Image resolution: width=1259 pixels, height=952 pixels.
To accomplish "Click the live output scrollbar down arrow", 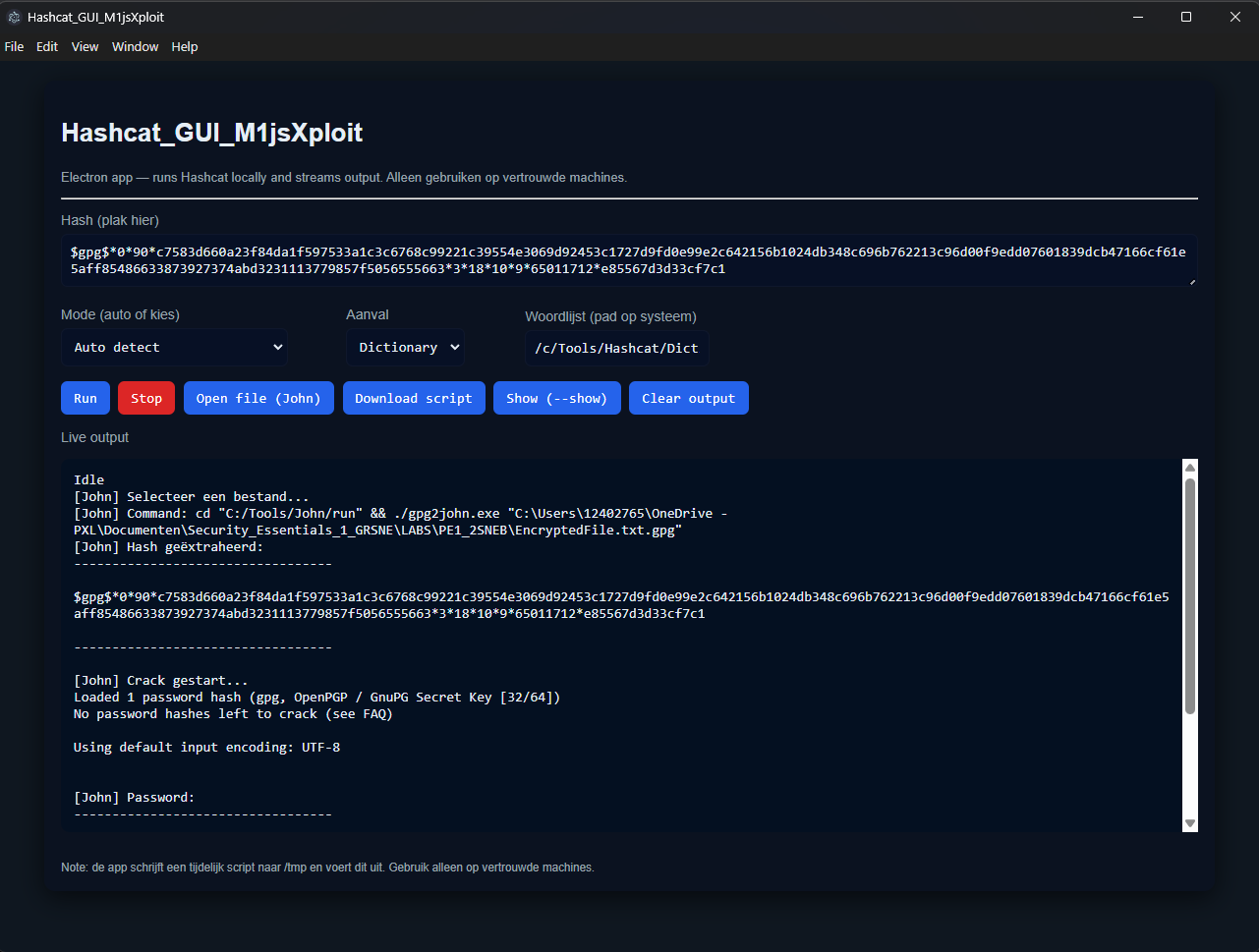I will coord(1190,823).
